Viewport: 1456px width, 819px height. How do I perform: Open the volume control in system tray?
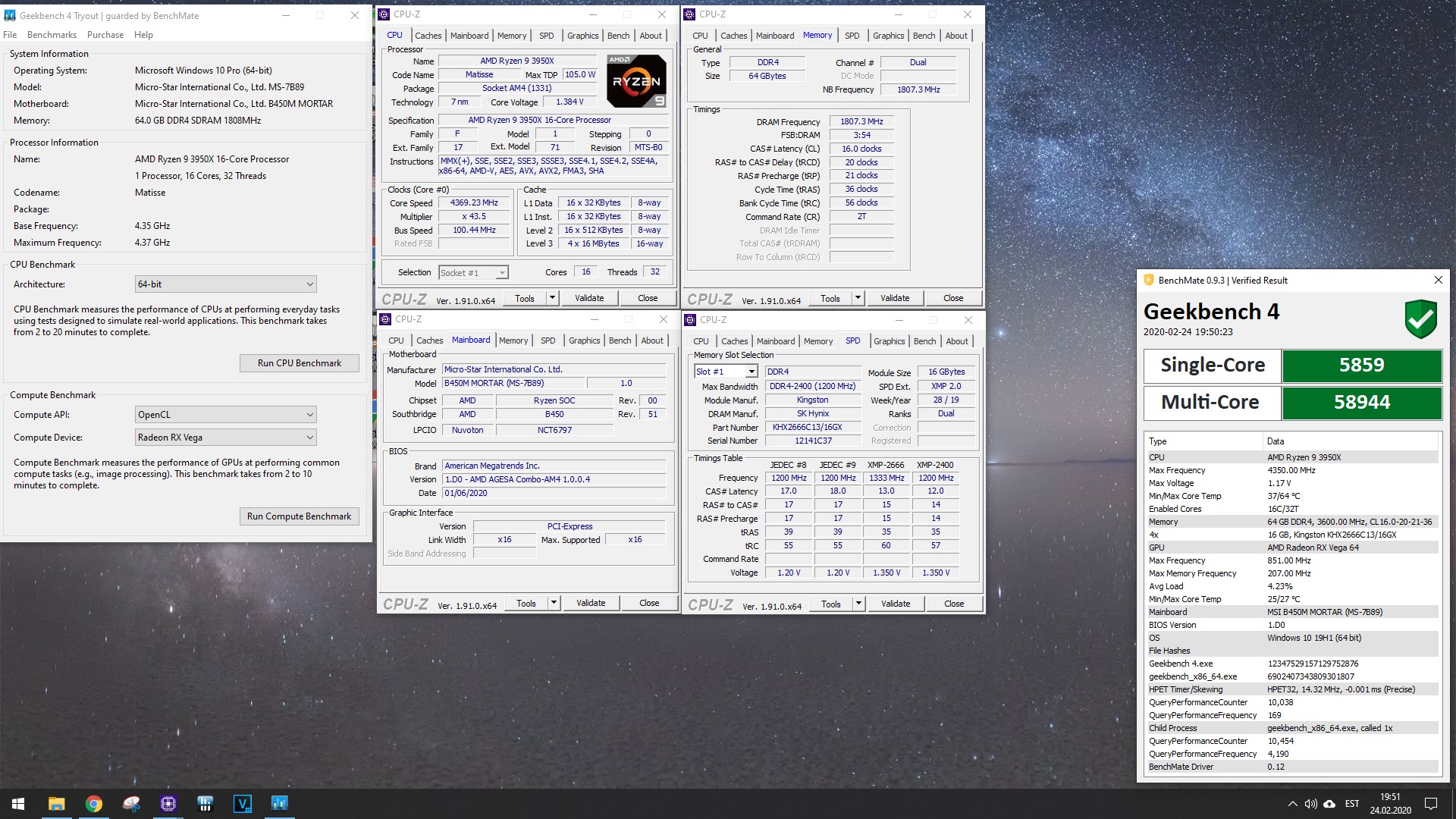click(1310, 804)
